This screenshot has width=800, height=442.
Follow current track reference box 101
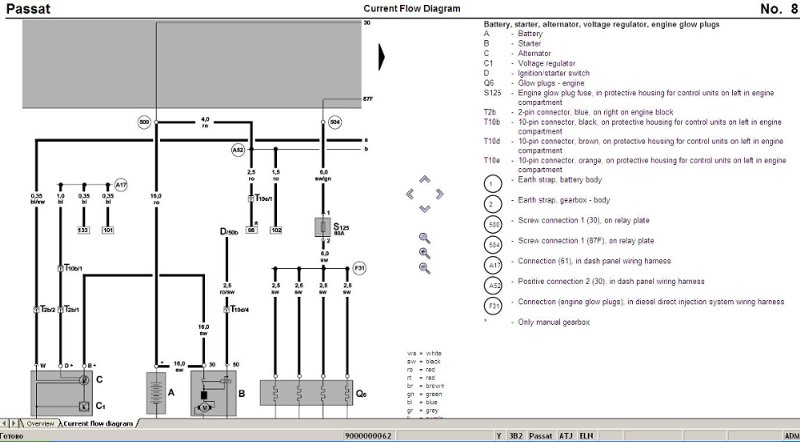[x=108, y=230]
